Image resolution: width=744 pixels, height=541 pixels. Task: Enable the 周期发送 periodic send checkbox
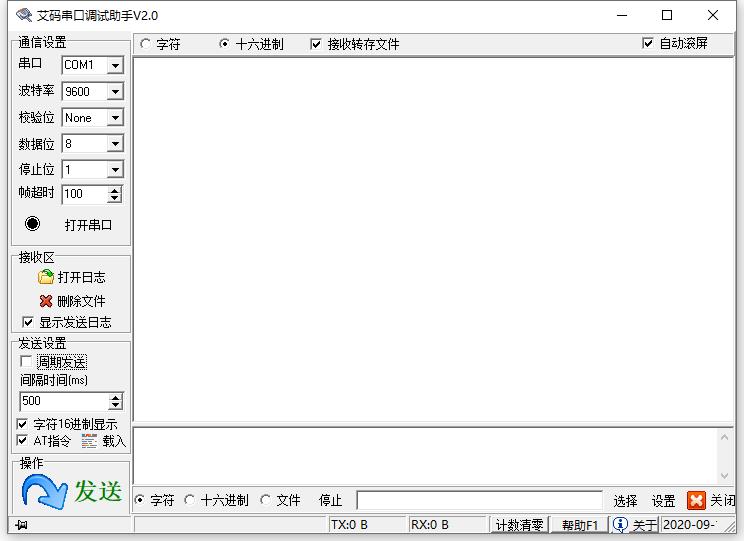pyautogui.click(x=26, y=361)
